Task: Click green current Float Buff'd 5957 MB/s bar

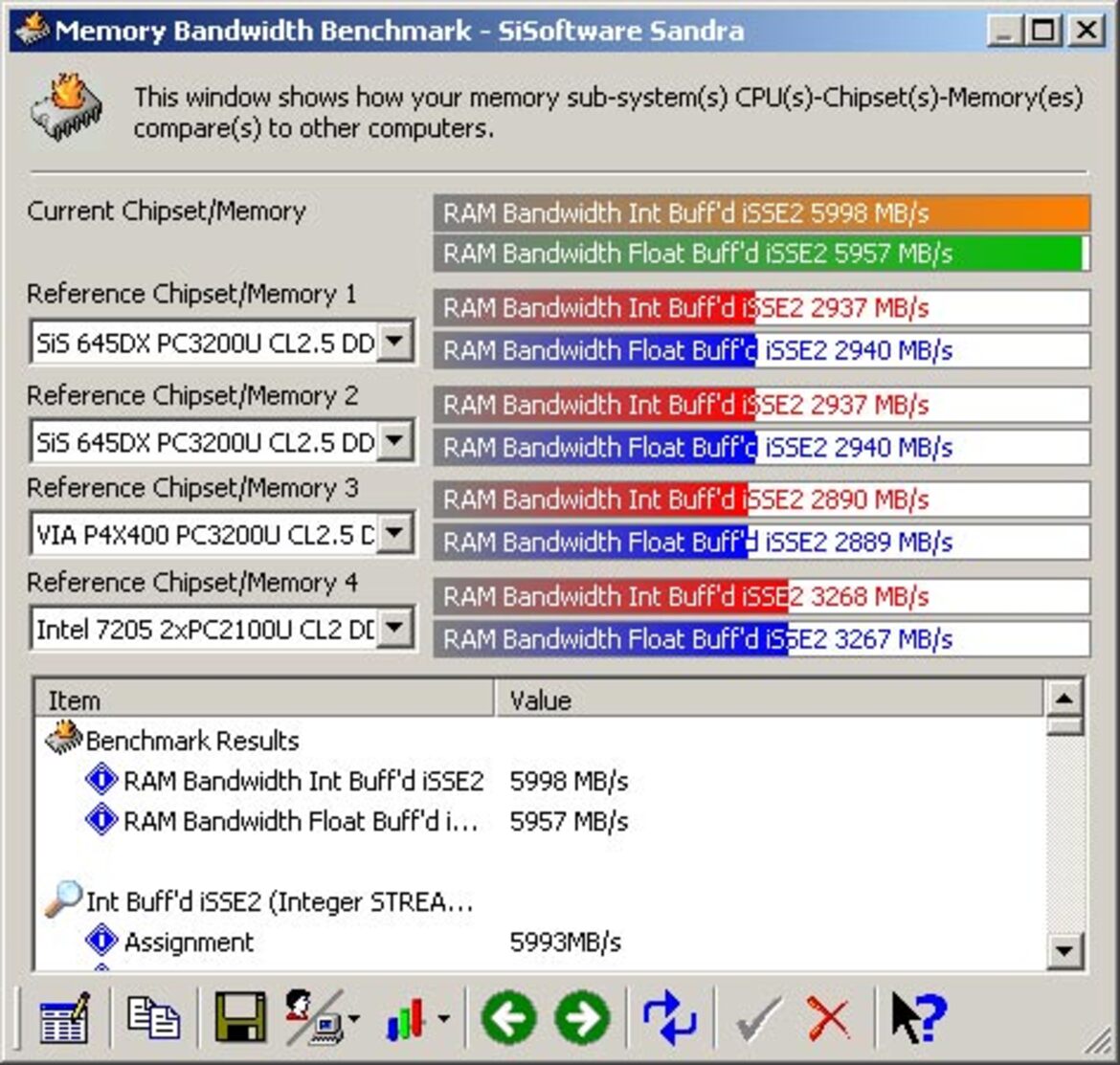Action: point(761,254)
